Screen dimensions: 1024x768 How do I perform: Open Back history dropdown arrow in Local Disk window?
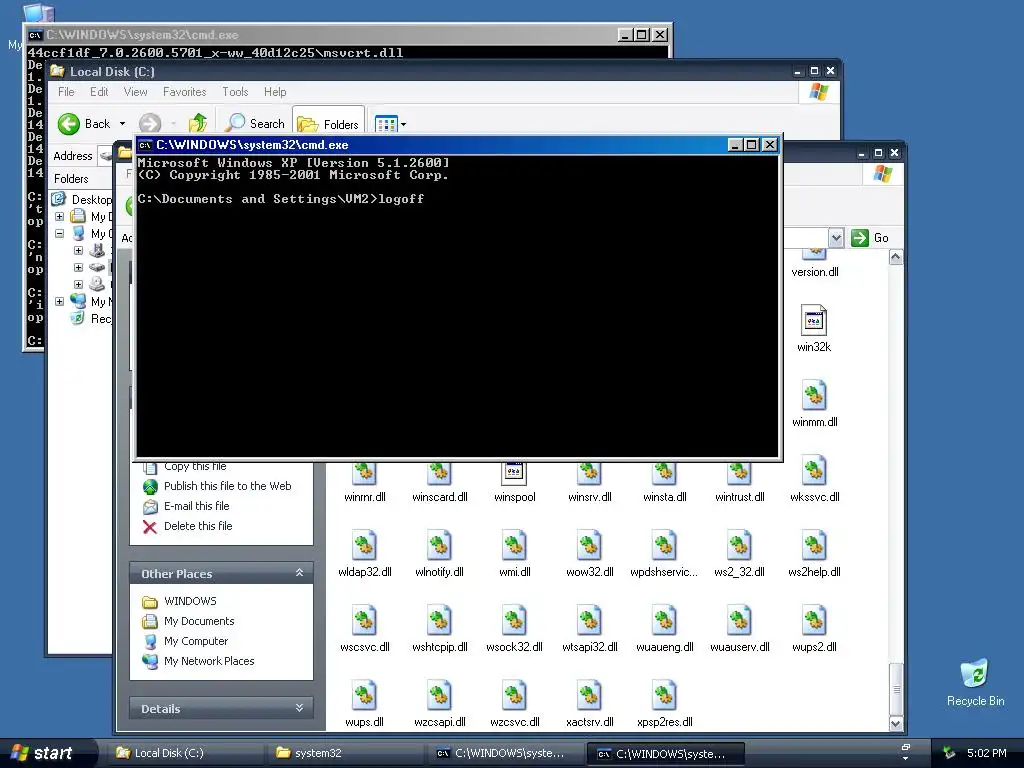click(x=122, y=123)
